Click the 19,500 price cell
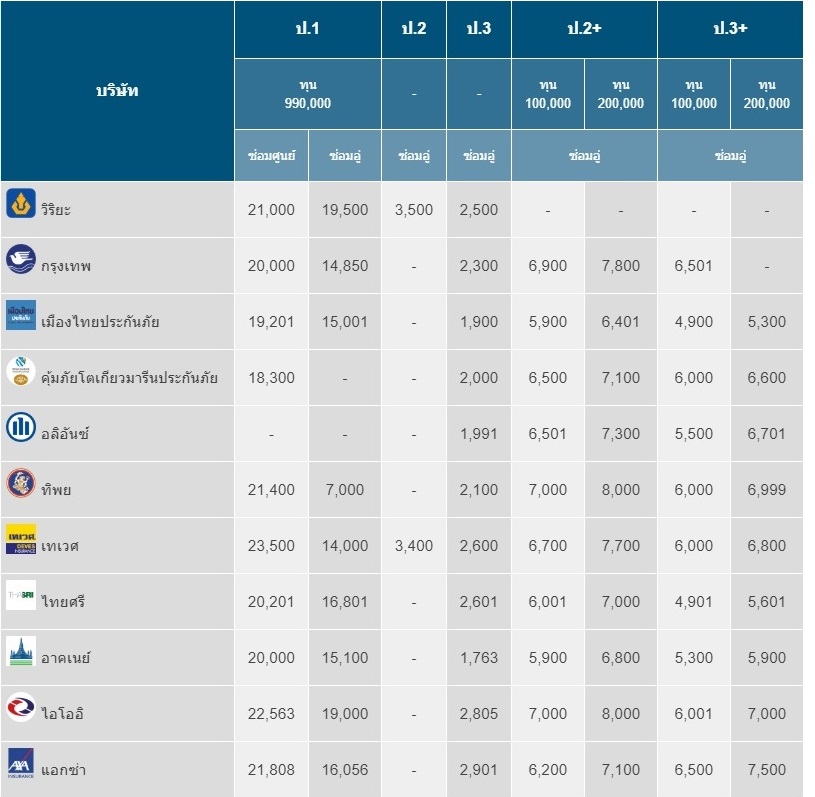815x797 pixels. pyautogui.click(x=345, y=210)
